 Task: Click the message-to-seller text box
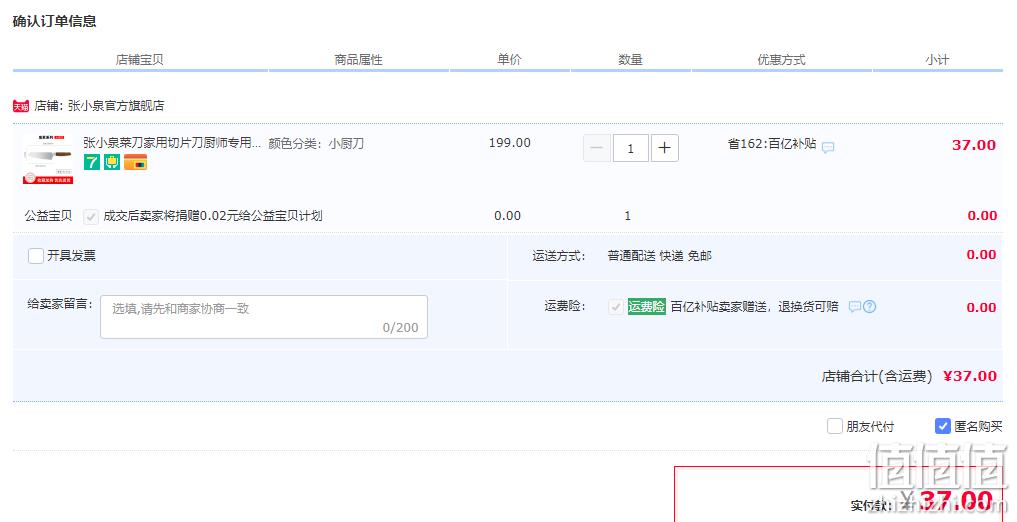pyautogui.click(x=264, y=317)
